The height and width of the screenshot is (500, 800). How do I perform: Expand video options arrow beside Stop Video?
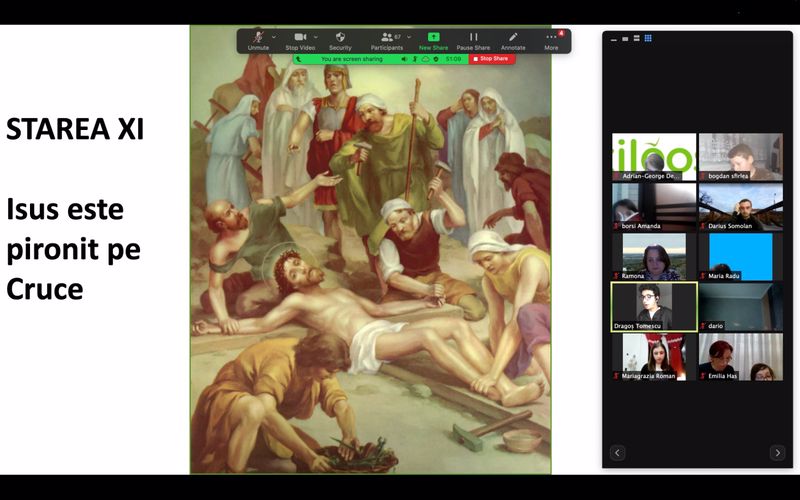coord(317,35)
